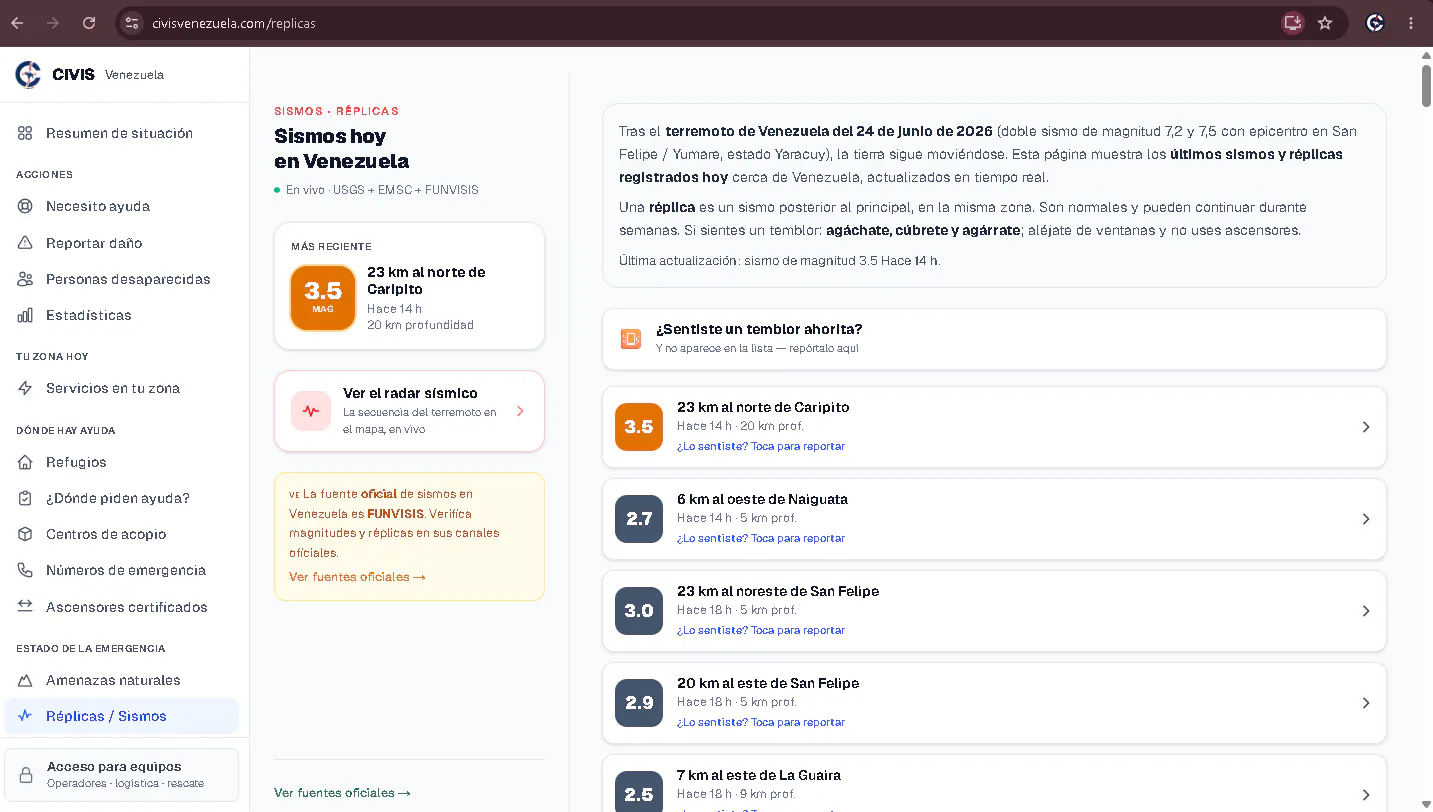Screen dimensions: 1433x812
Task: Click the Resumen de situación grid icon
Action: pos(25,133)
